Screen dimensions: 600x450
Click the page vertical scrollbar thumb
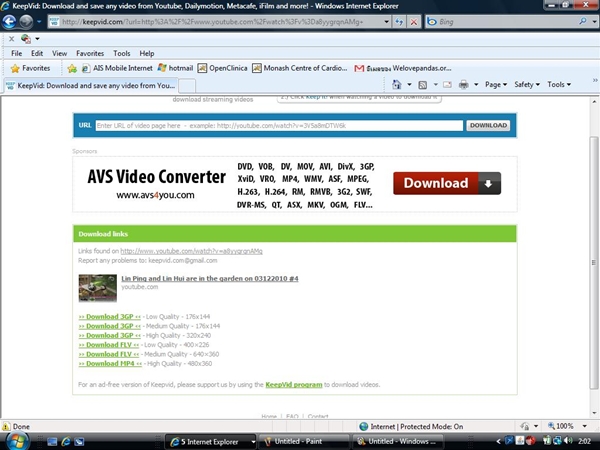[x=593, y=262]
